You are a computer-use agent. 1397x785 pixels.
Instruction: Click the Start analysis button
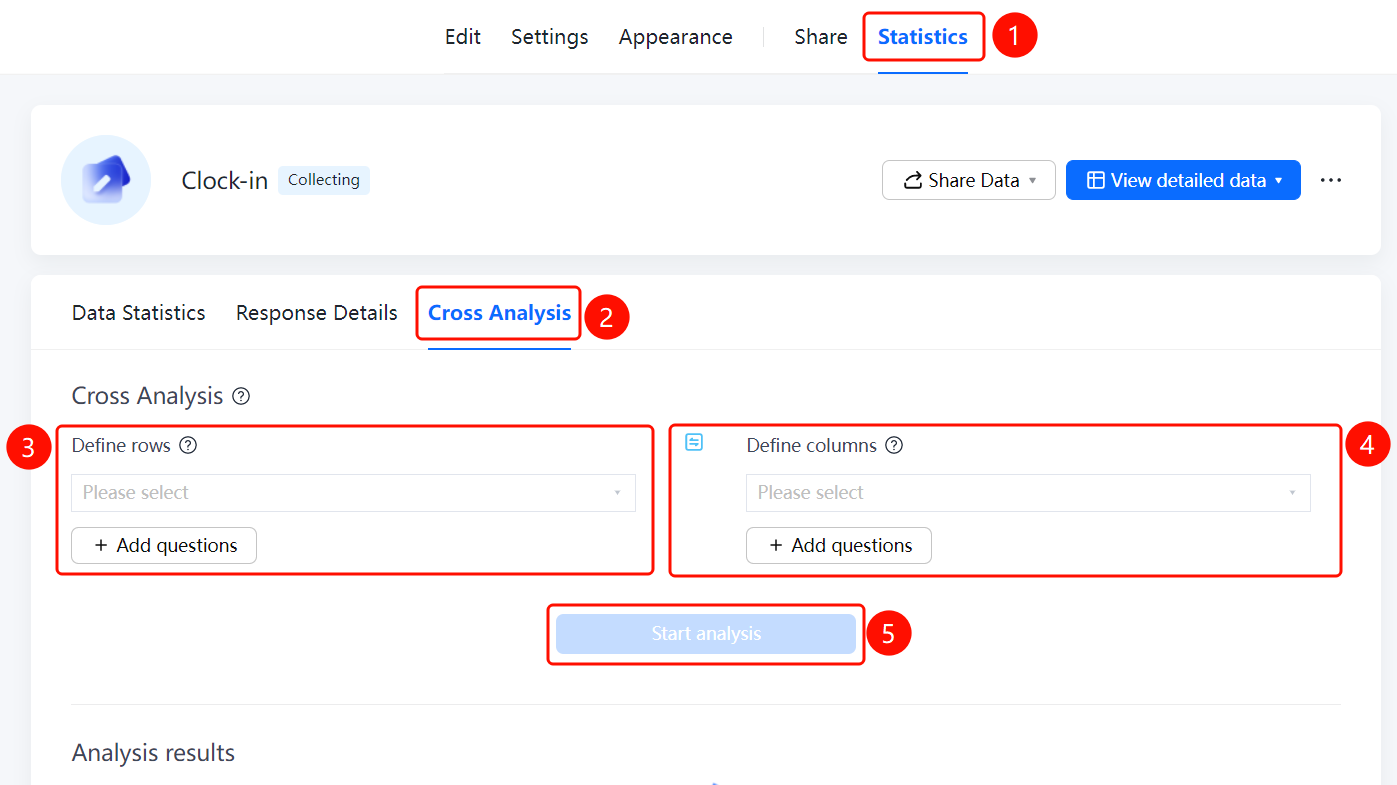tap(706, 634)
